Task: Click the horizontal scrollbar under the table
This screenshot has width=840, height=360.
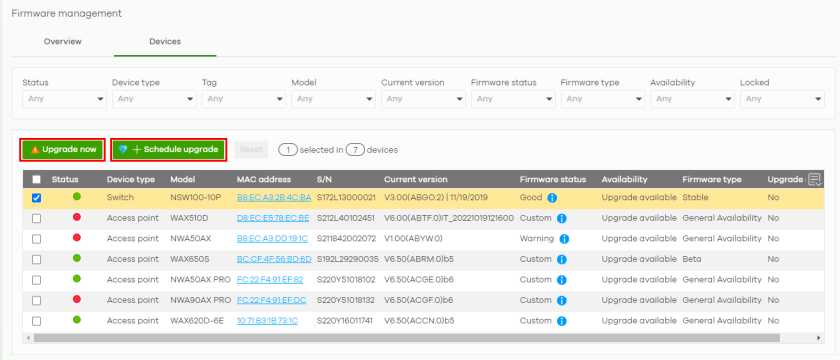Action: [x=407, y=338]
